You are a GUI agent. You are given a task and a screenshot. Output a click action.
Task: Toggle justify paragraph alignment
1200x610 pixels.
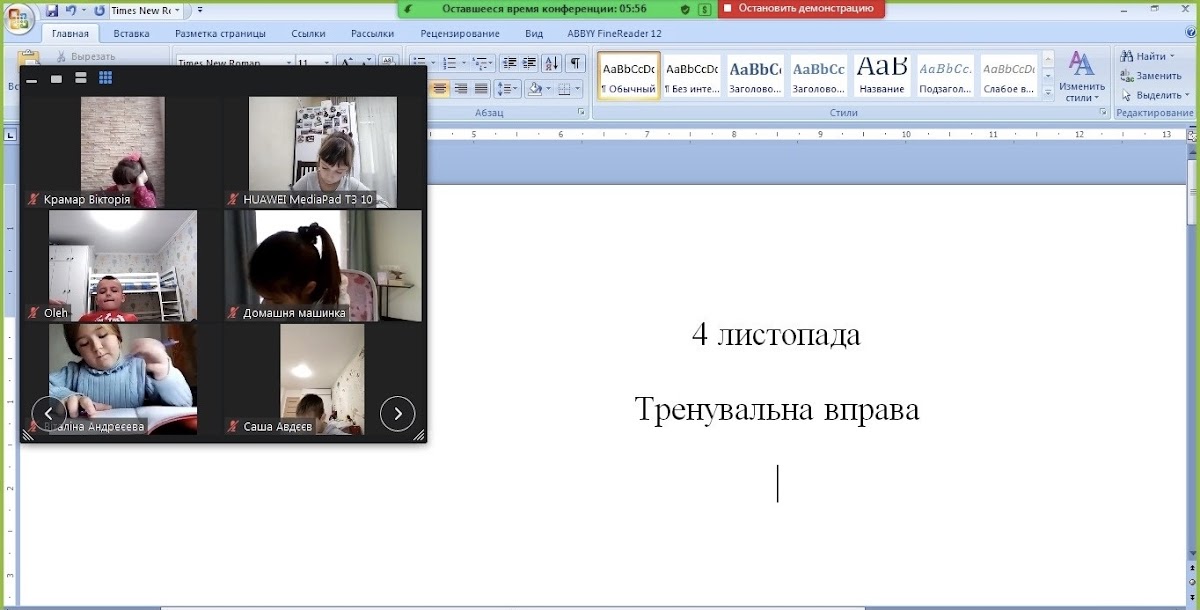[x=481, y=89]
